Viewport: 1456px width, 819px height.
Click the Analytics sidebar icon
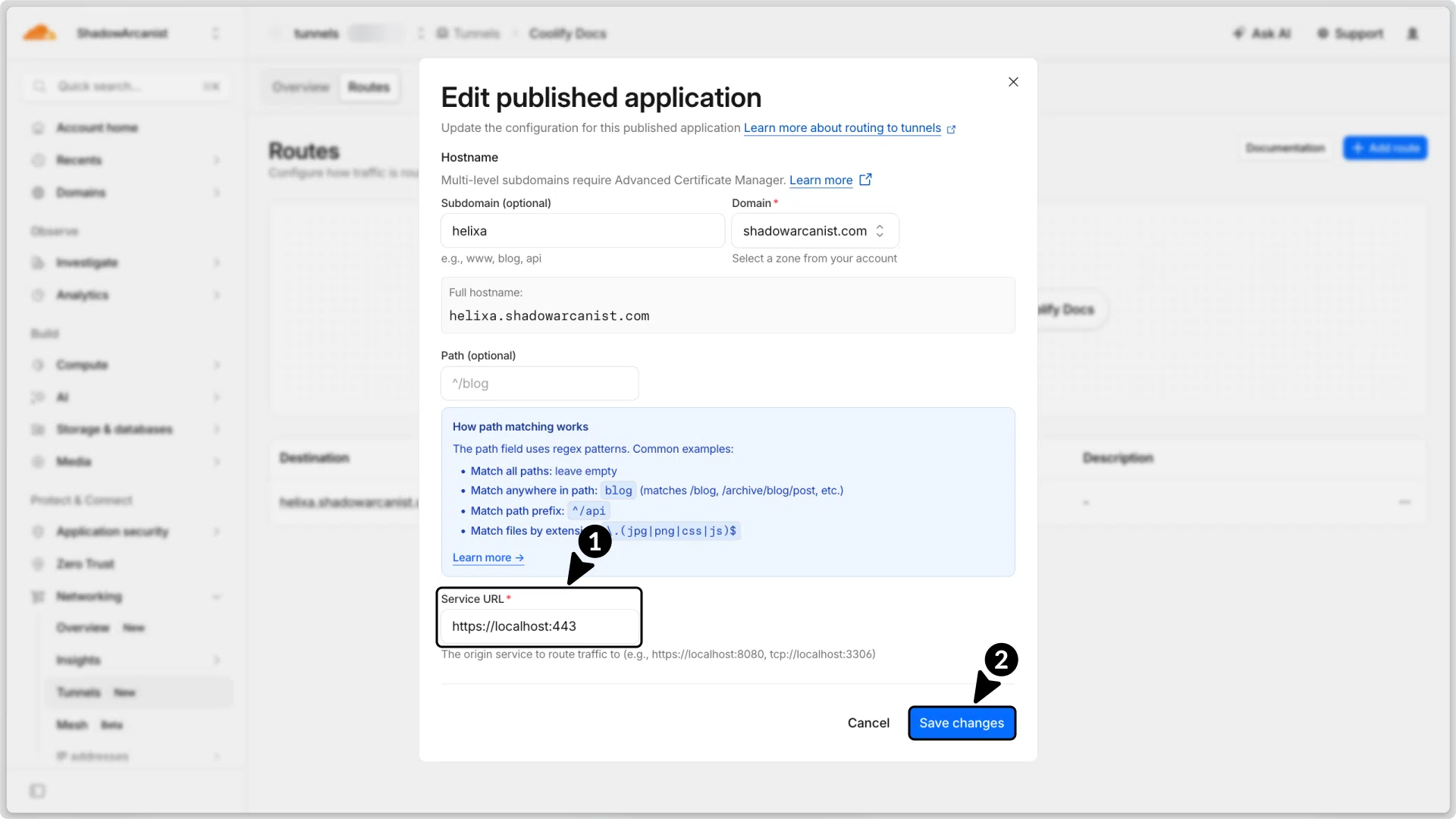pos(38,295)
